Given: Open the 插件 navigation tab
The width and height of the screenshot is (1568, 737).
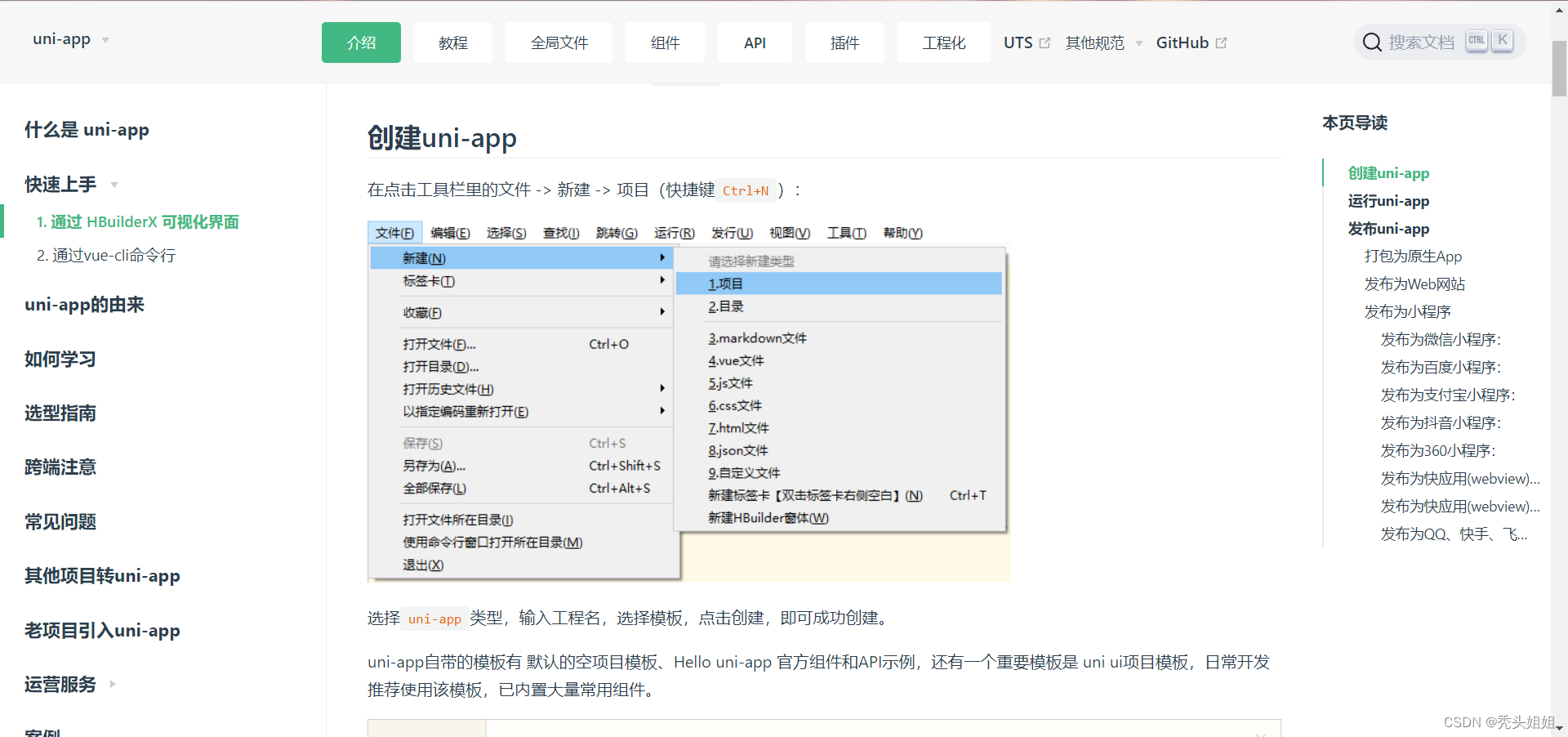Looking at the screenshot, I should (x=844, y=42).
